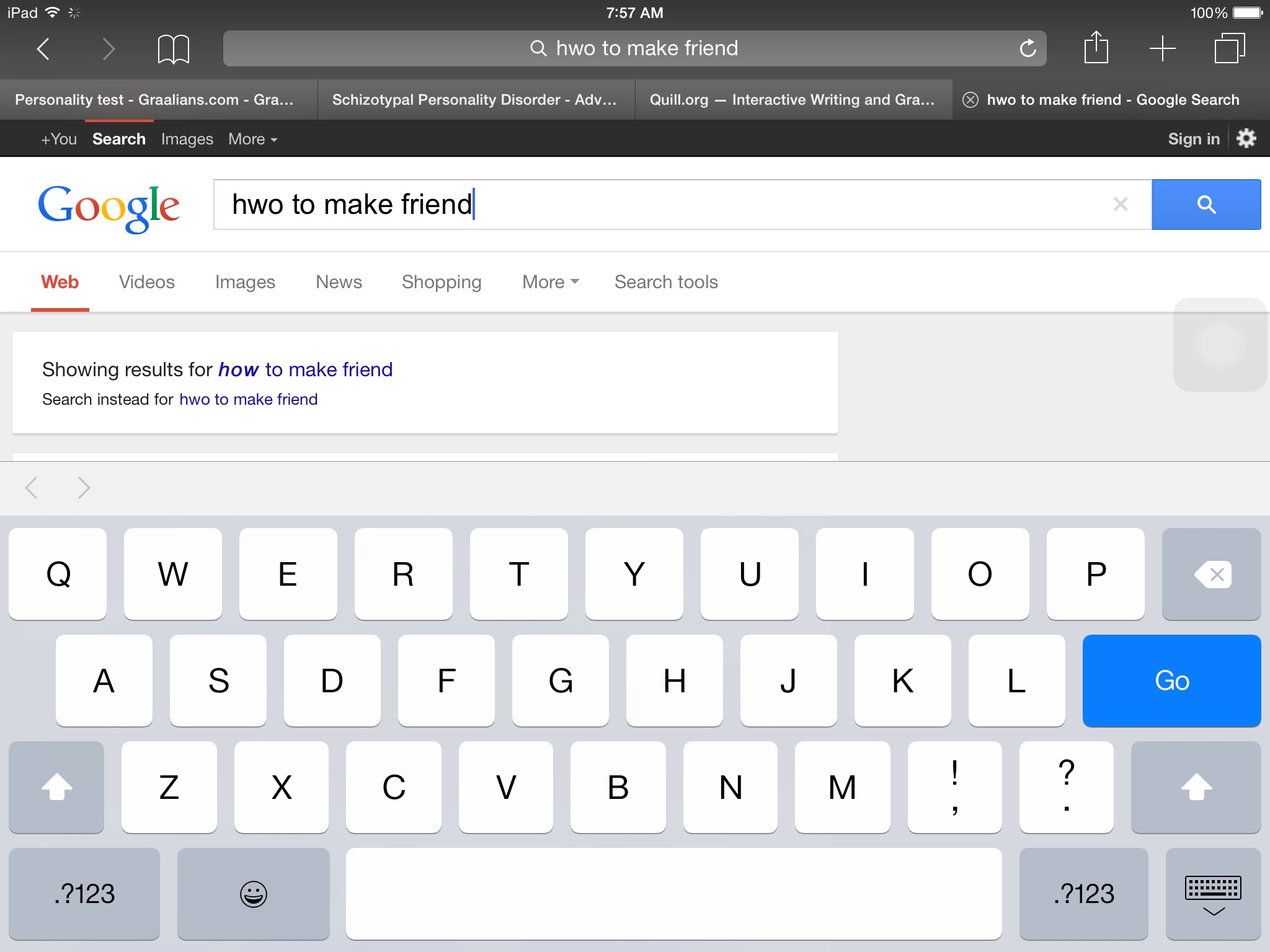Toggle the left Shift key
The image size is (1270, 952).
coord(56,787)
